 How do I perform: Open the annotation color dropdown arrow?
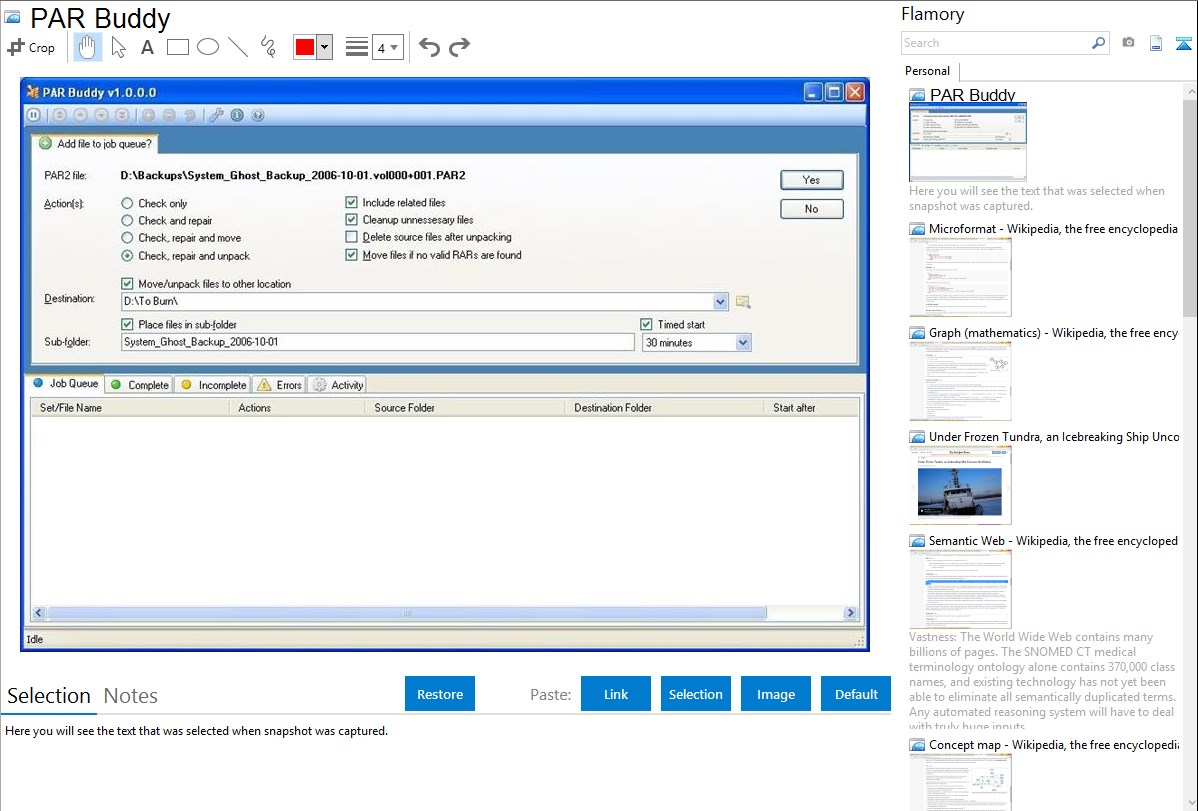point(324,47)
